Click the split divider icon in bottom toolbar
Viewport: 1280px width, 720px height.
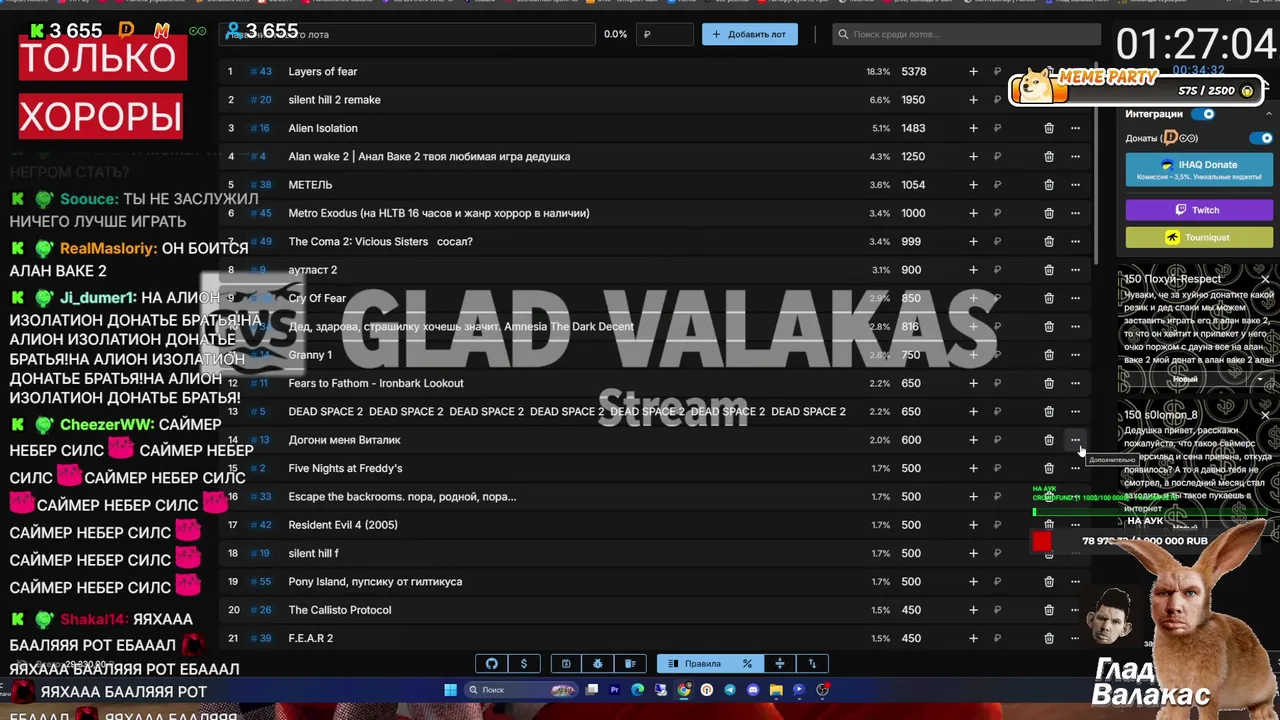coord(780,663)
